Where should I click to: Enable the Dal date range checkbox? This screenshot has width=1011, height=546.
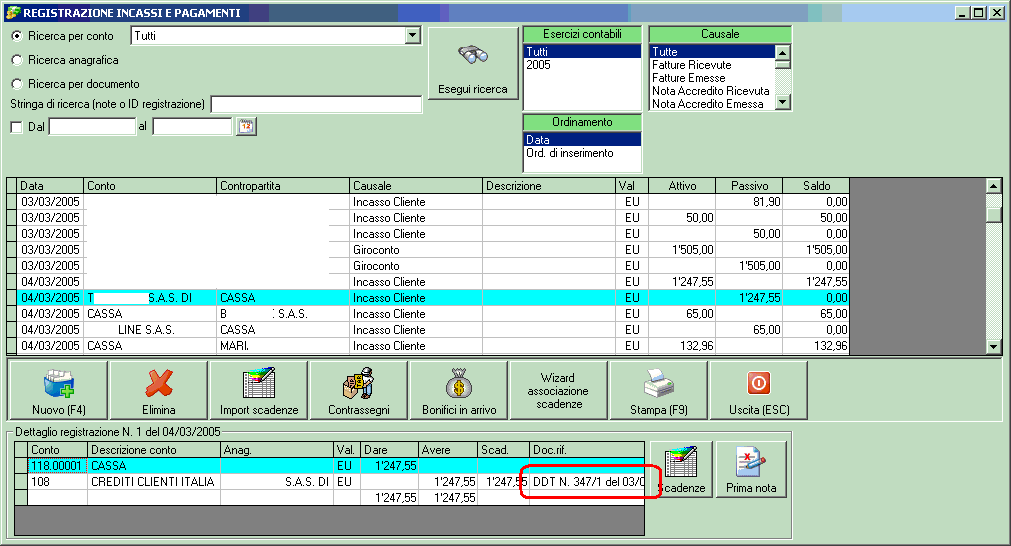point(17,127)
